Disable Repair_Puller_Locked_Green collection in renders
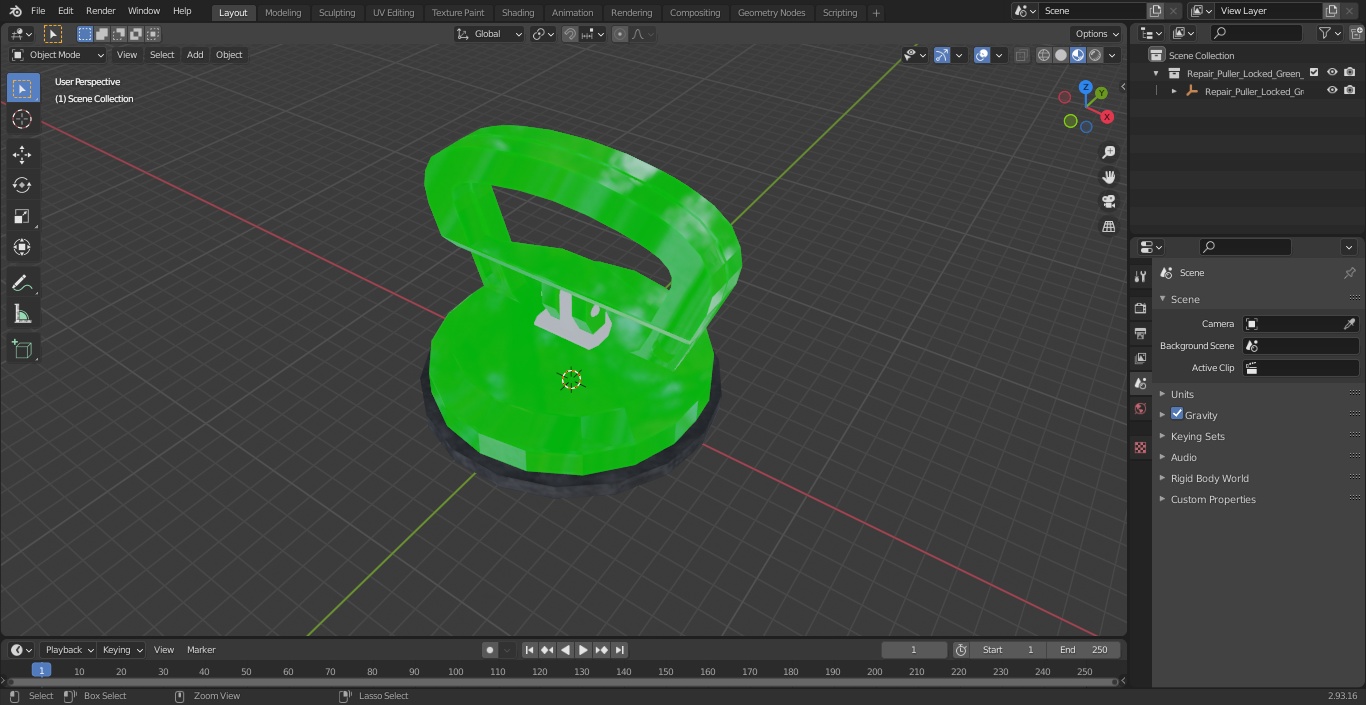The width and height of the screenshot is (1366, 705). coord(1350,73)
